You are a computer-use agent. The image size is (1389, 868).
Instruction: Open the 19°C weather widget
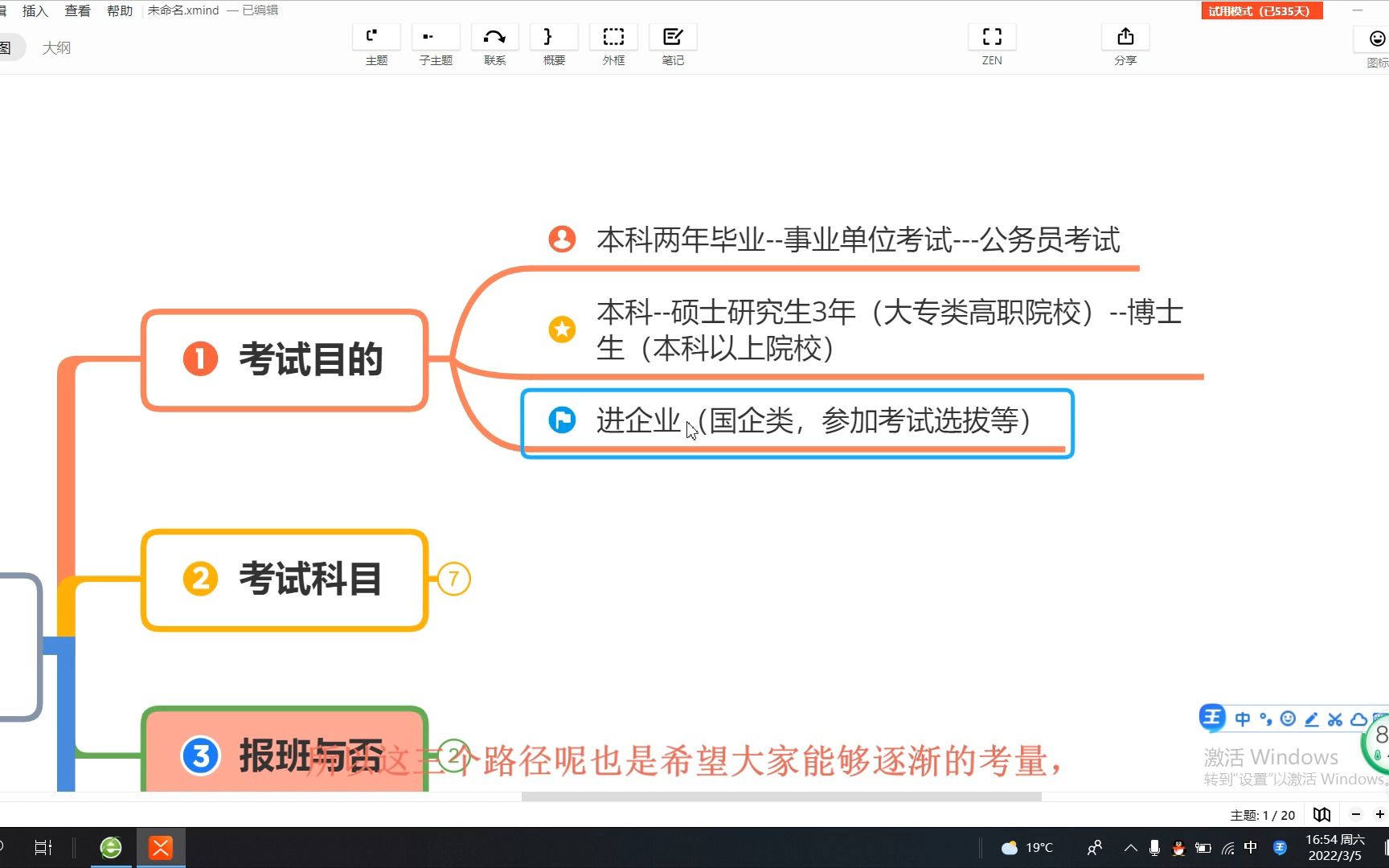tap(1026, 847)
